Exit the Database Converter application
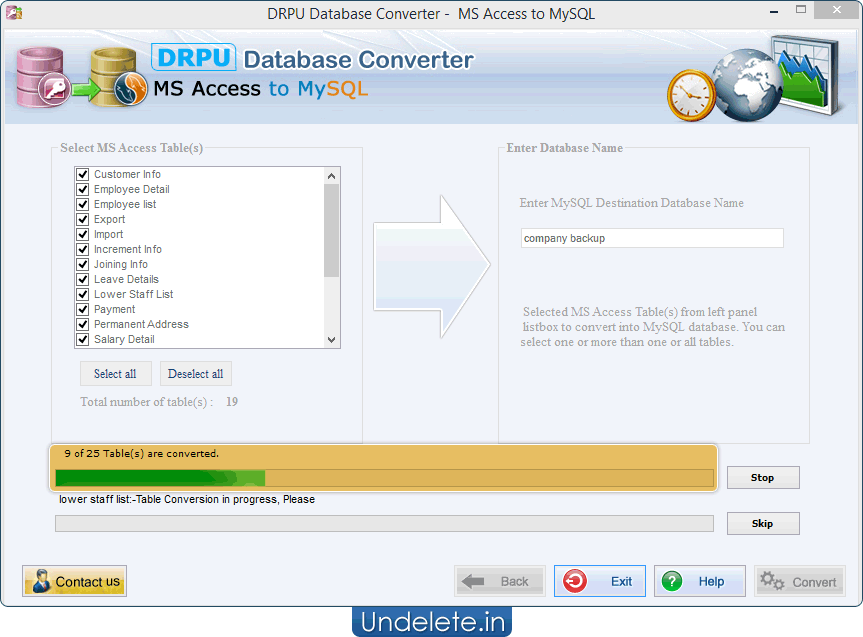 click(600, 581)
